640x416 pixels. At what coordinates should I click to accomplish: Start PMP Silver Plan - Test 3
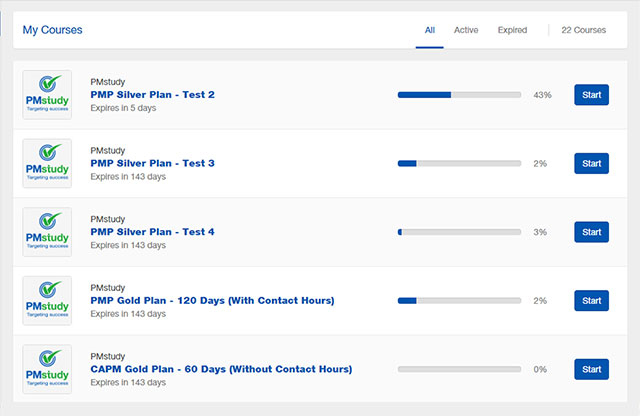591,163
